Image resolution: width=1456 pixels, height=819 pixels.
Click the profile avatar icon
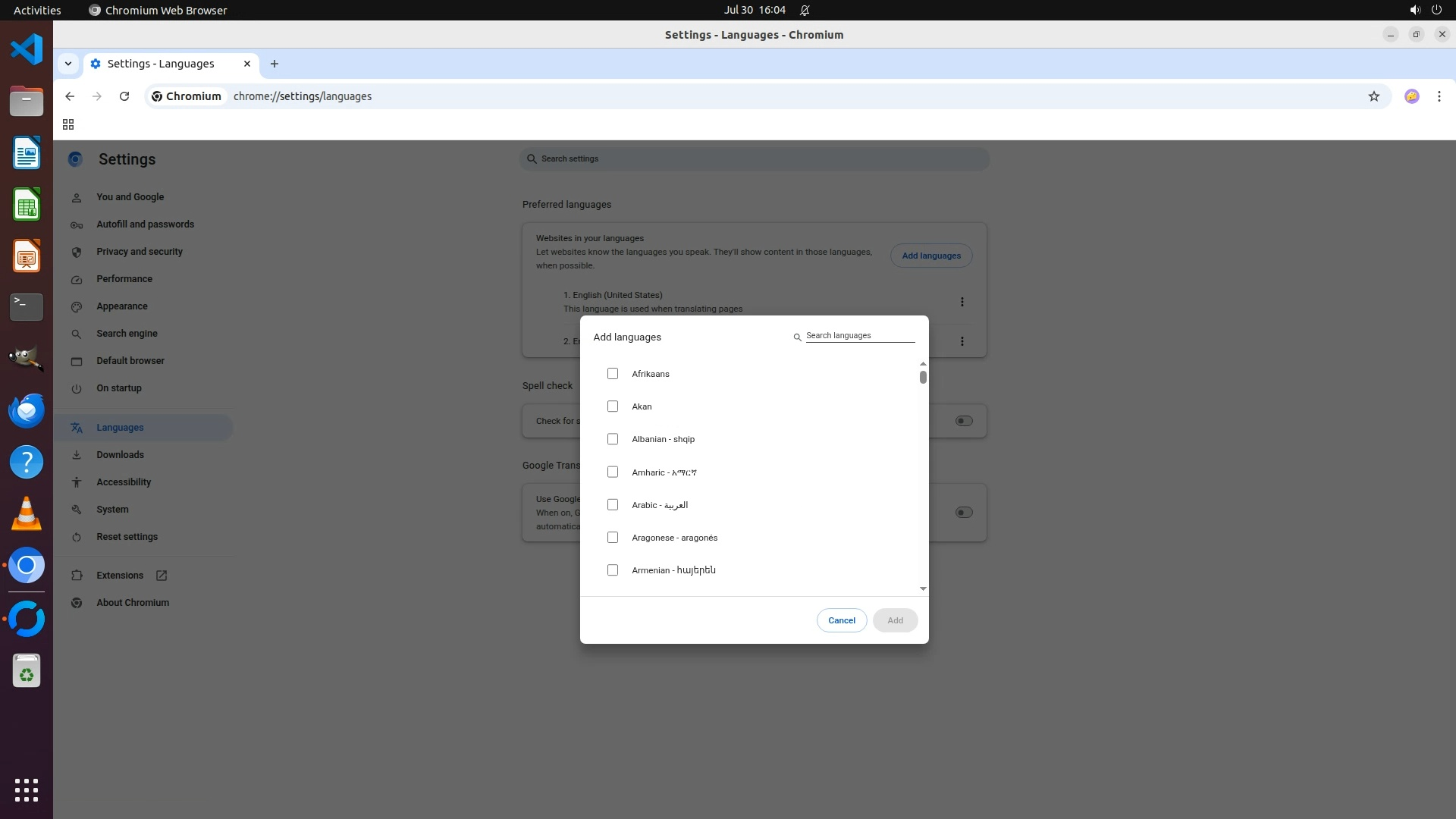(1411, 96)
